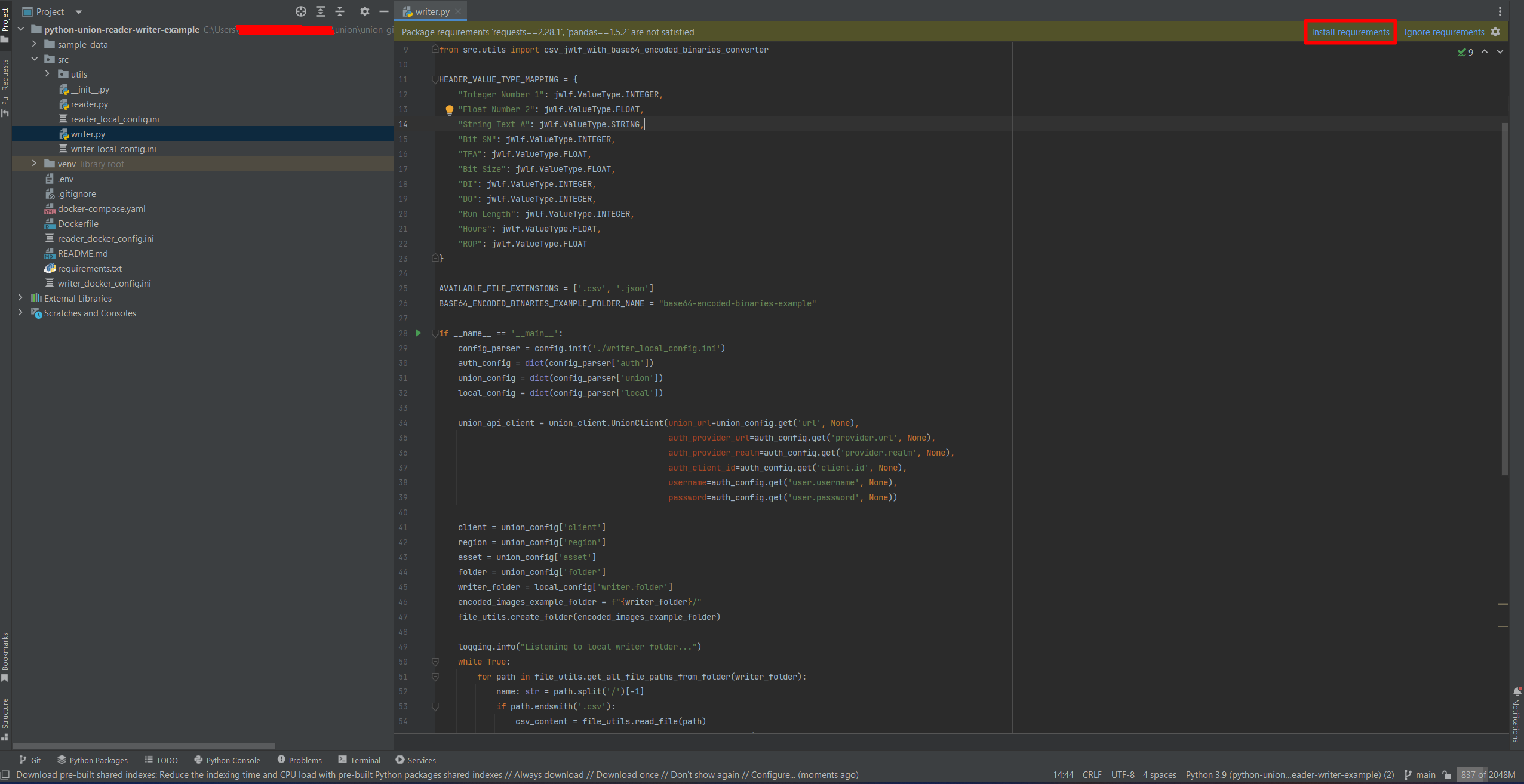The image size is (1524, 784).
Task: Click the locate/select opened file target icon
Action: (x=301, y=11)
